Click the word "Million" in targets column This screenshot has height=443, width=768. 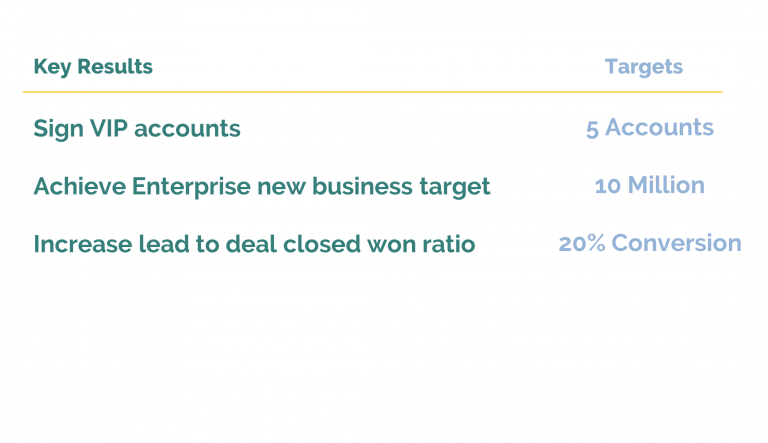pos(666,186)
